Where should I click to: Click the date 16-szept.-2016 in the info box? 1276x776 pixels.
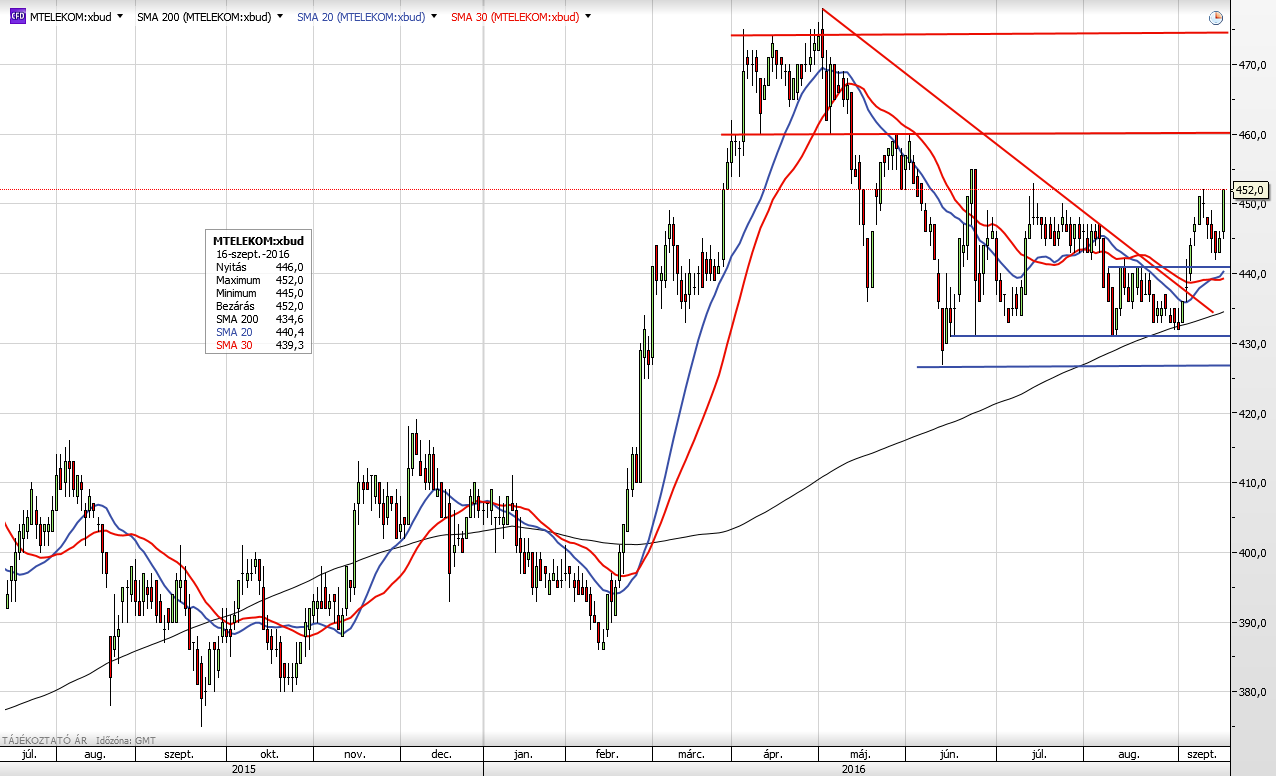(253, 254)
